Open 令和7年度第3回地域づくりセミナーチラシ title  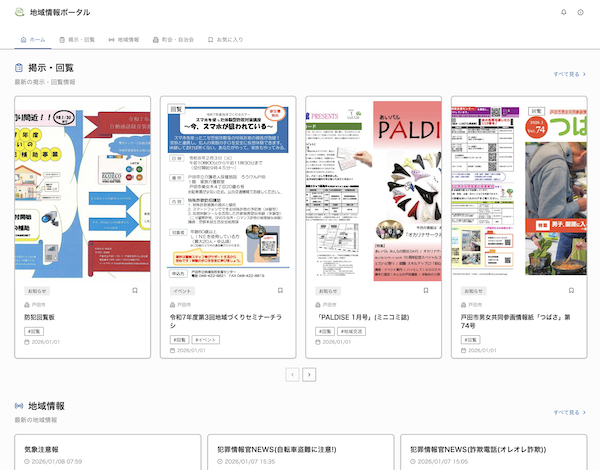pos(226,321)
